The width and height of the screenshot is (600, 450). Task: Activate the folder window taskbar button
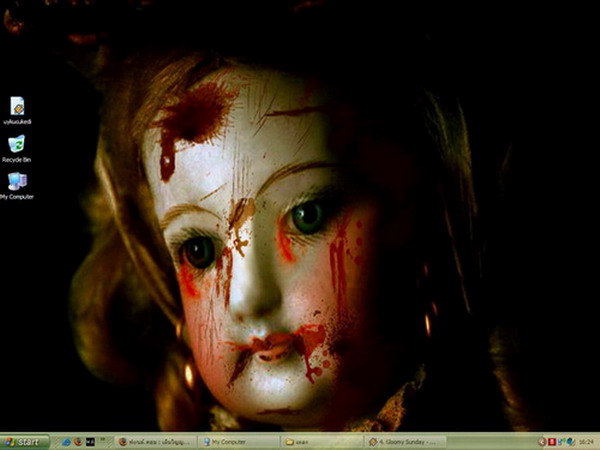pyautogui.click(x=321, y=442)
